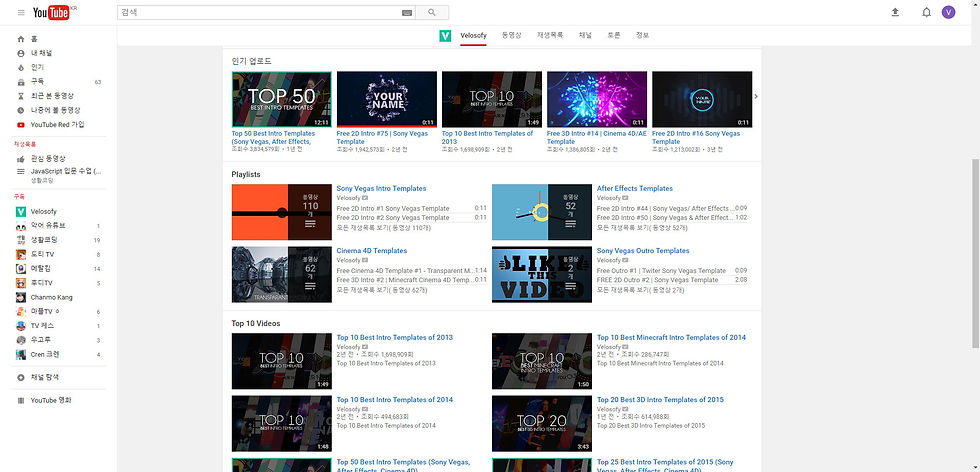Image resolution: width=980 pixels, height=472 pixels.
Task: Select the Velosofy home tab
Action: (x=473, y=36)
